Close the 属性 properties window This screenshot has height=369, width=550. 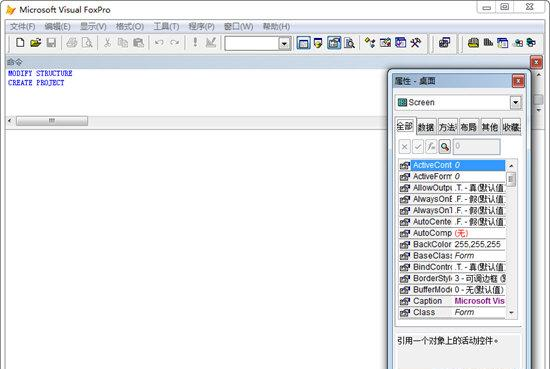(x=518, y=81)
